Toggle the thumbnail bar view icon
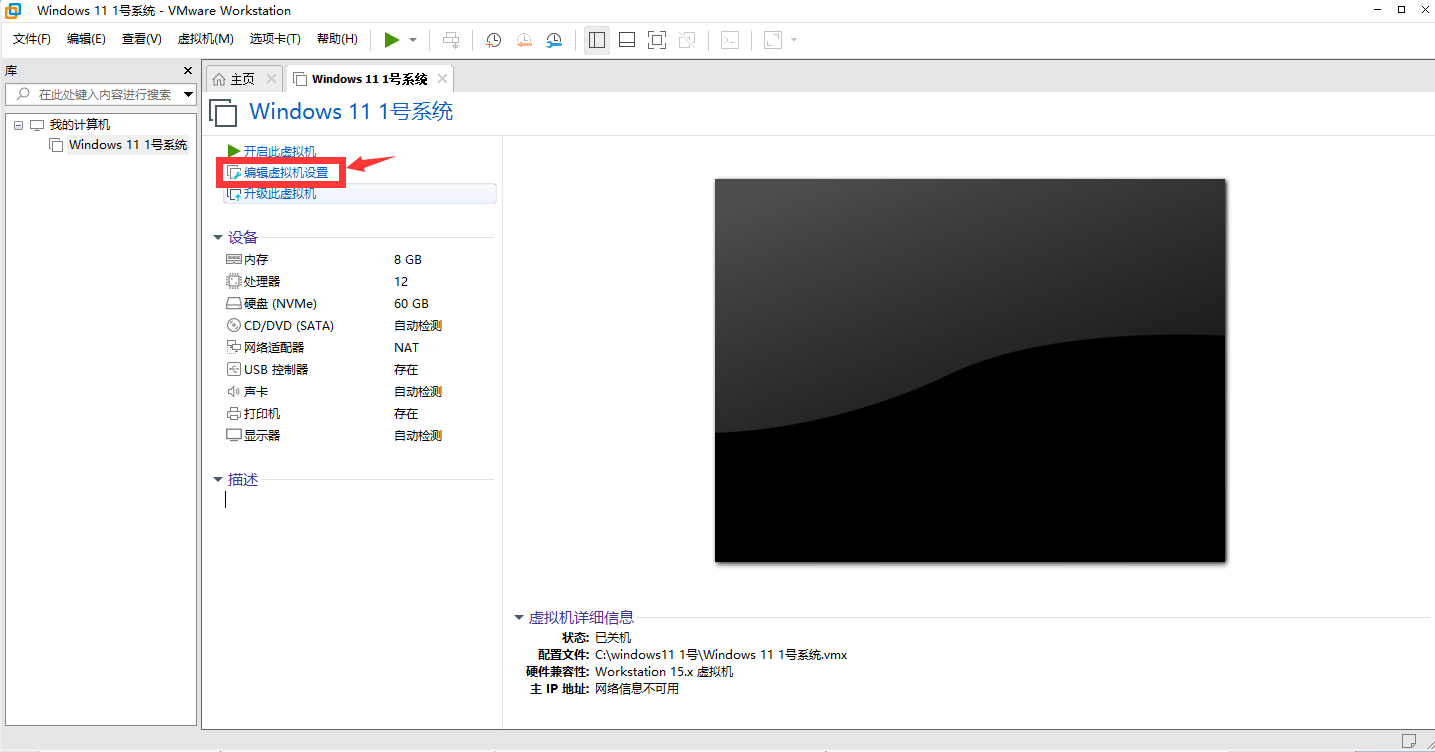This screenshot has height=752, width=1435. [627, 40]
